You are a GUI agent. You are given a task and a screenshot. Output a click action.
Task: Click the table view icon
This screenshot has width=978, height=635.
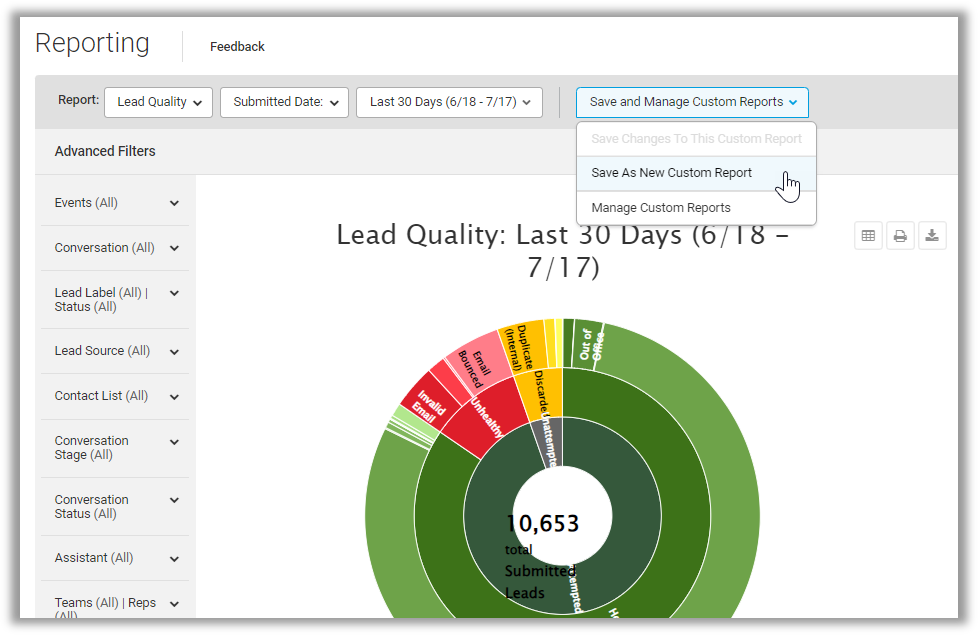coord(868,236)
